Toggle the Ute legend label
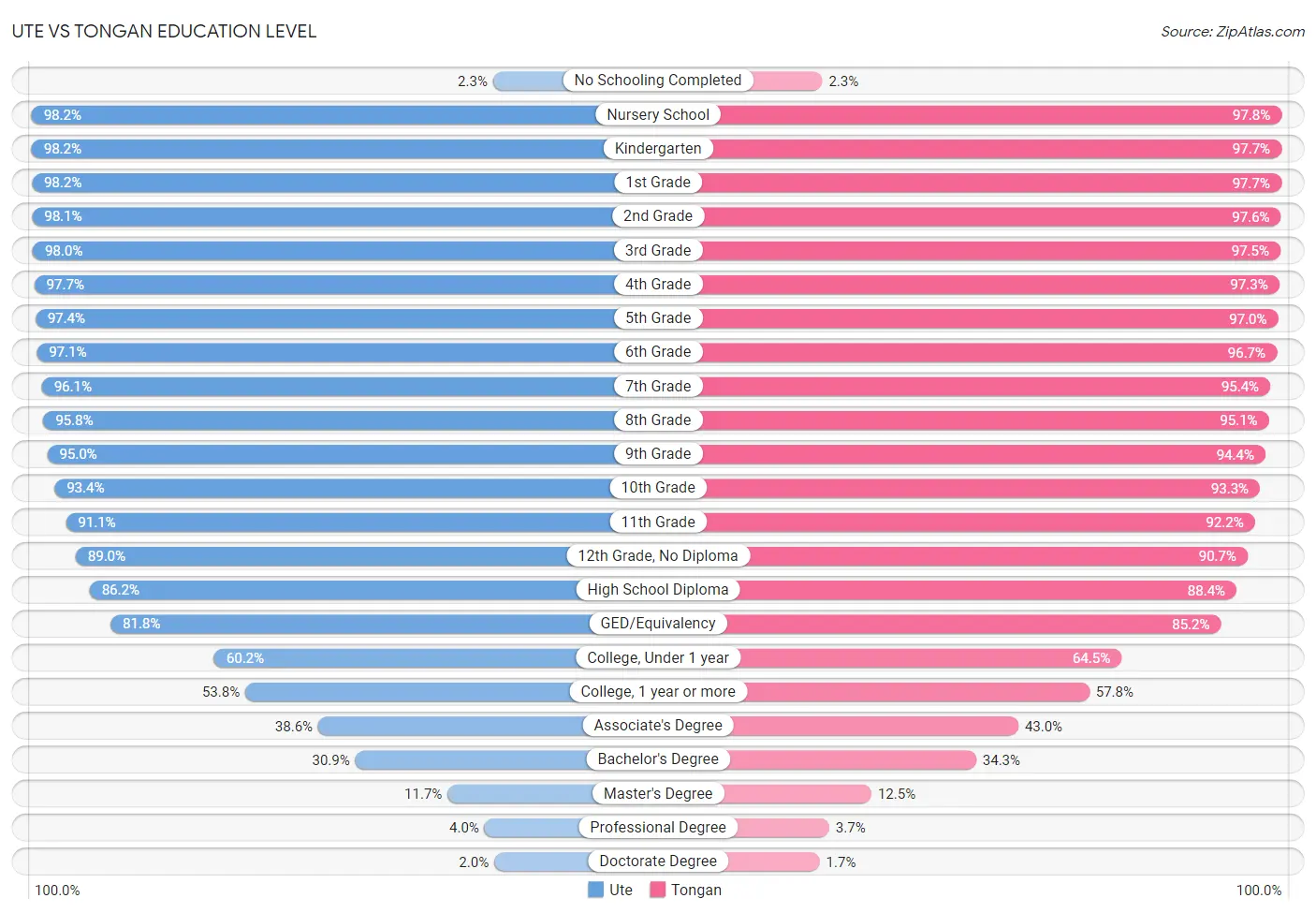The height and width of the screenshot is (913, 1316). tap(621, 890)
